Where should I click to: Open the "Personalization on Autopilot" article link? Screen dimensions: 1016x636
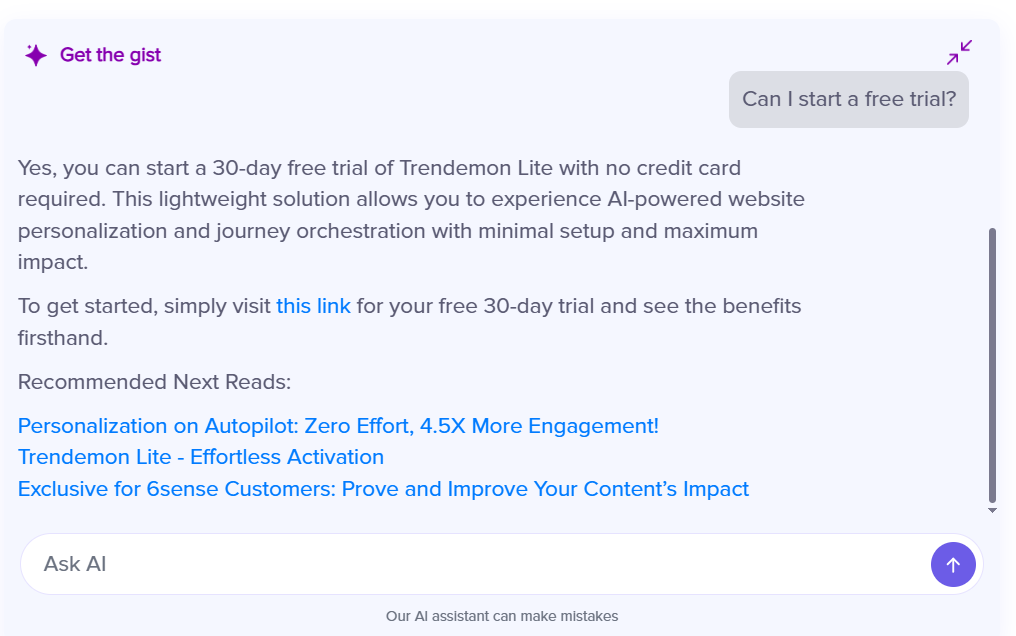pyautogui.click(x=338, y=426)
